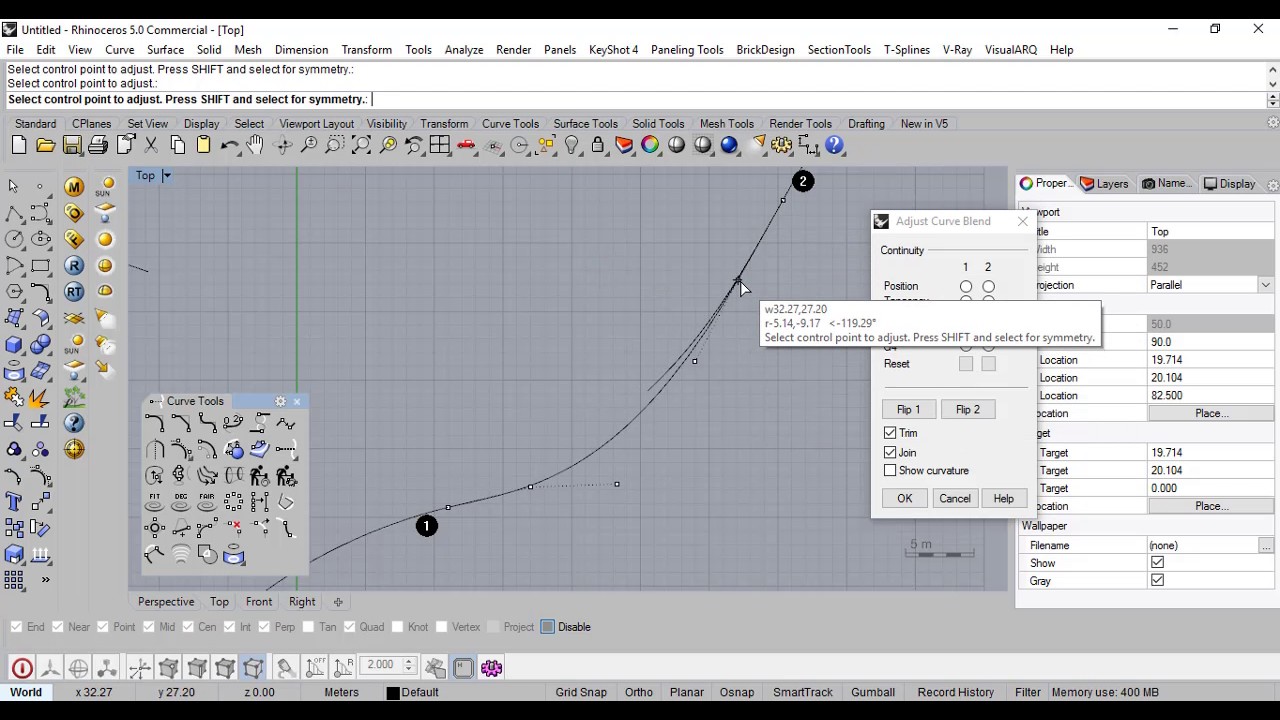
Task: Toggle Grid Snap in status bar
Action: [x=581, y=692]
